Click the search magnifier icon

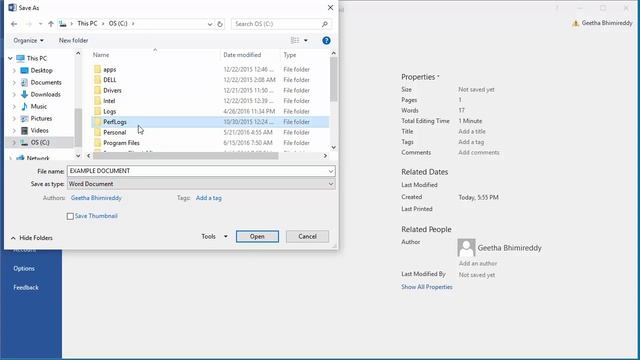325,24
